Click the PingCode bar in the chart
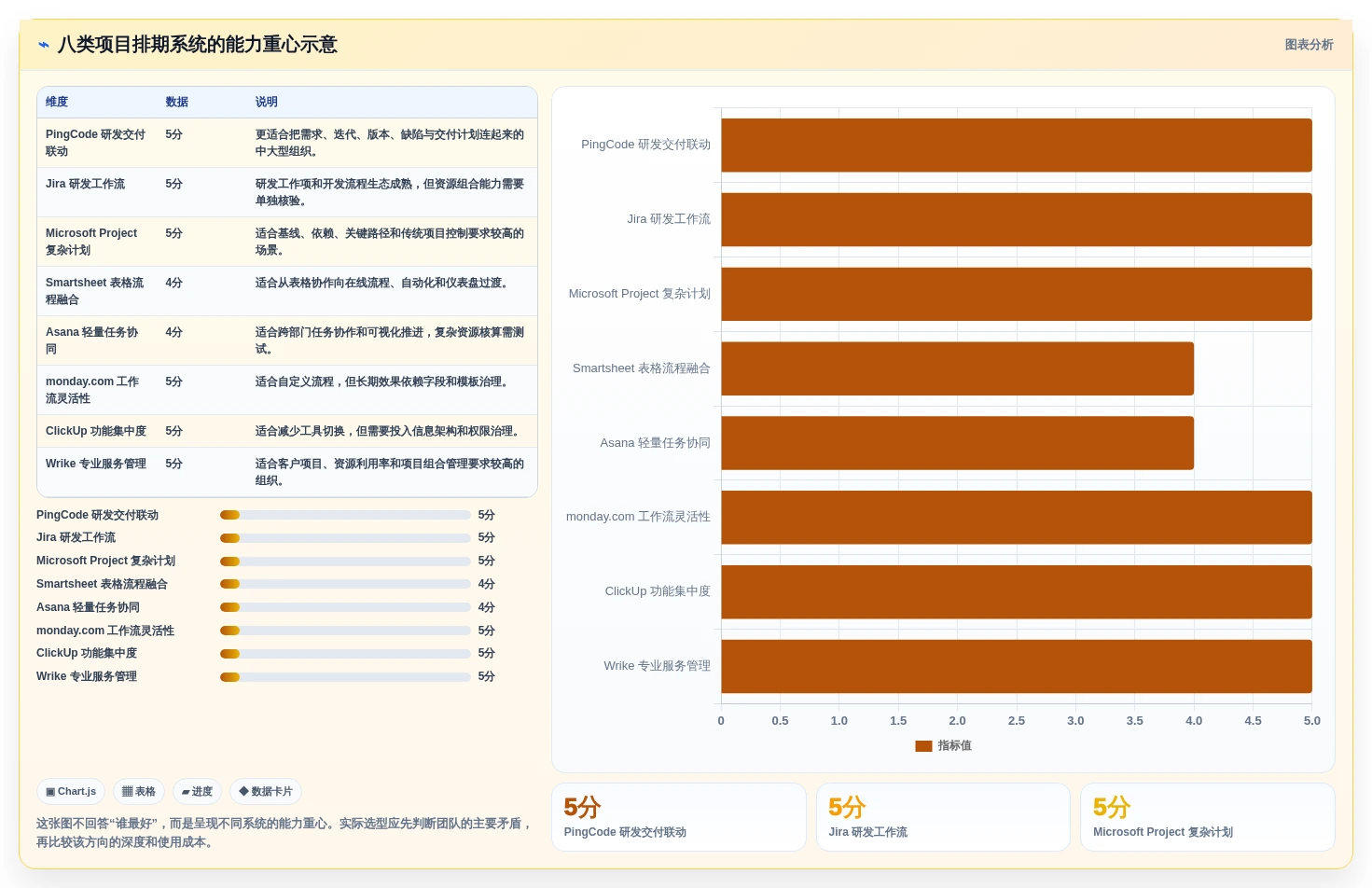1372x888 pixels. point(1017,146)
